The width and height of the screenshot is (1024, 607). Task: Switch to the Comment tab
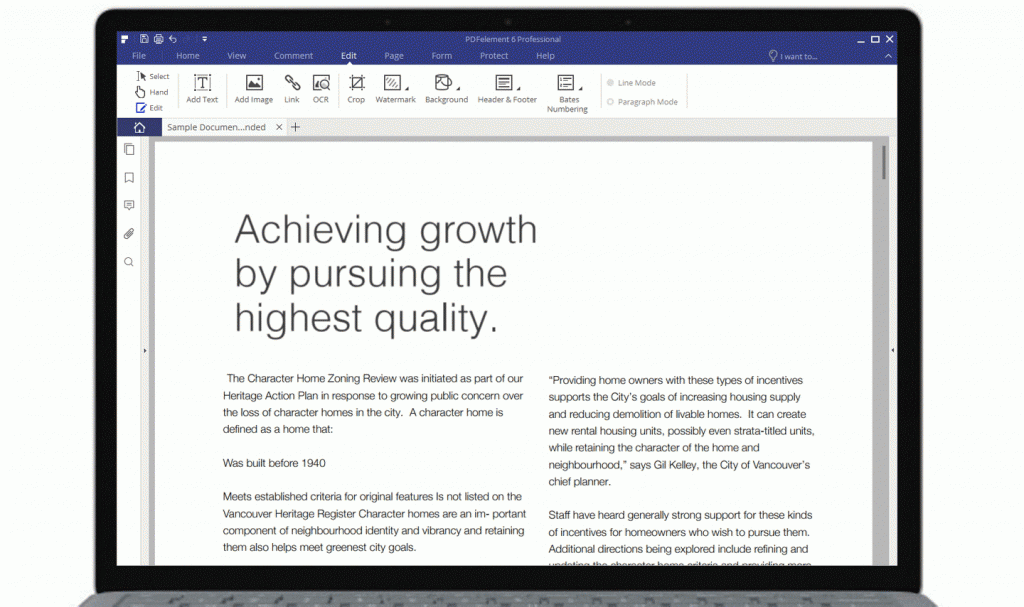(293, 56)
